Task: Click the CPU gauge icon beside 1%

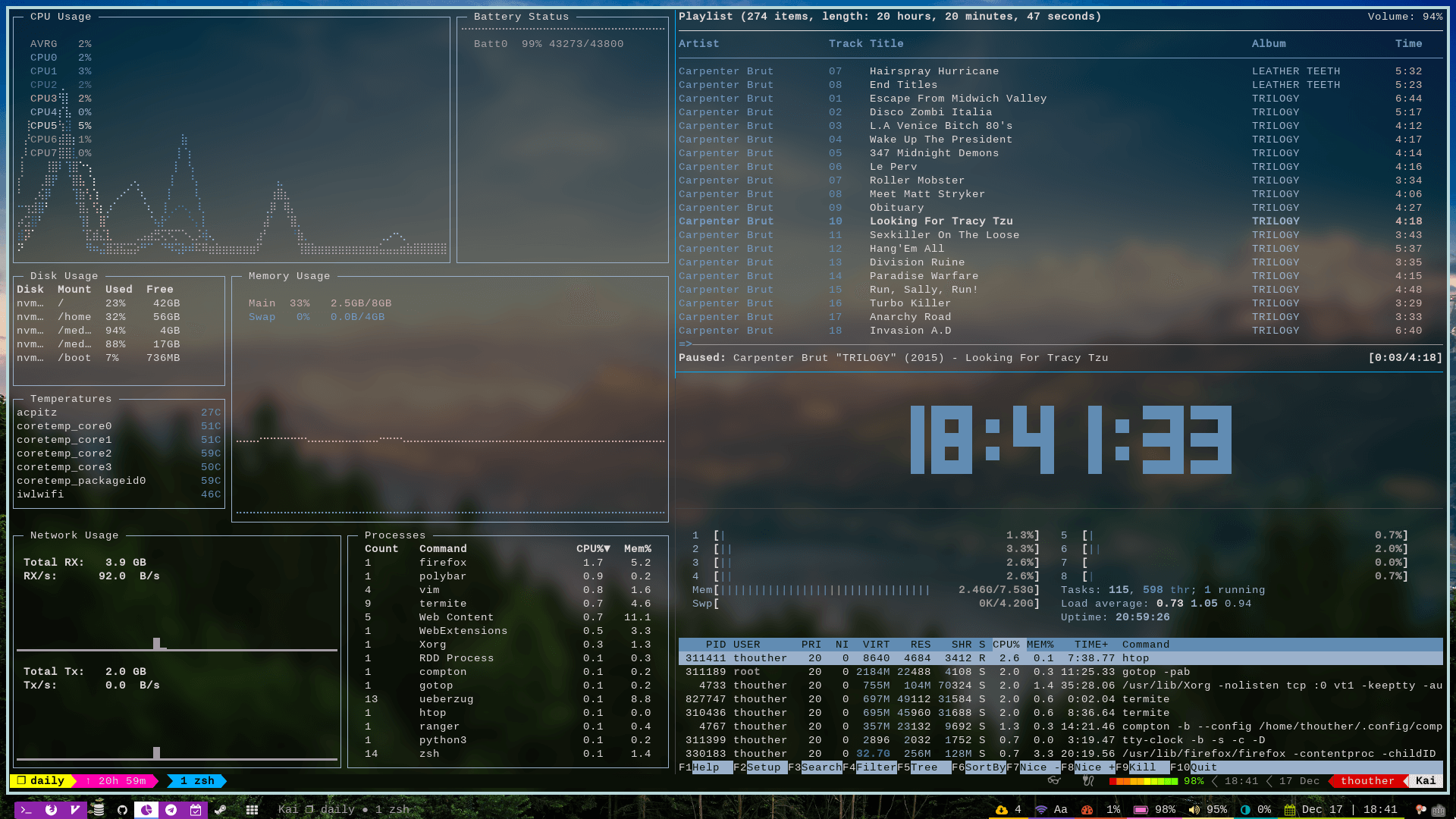Action: pos(1087,810)
